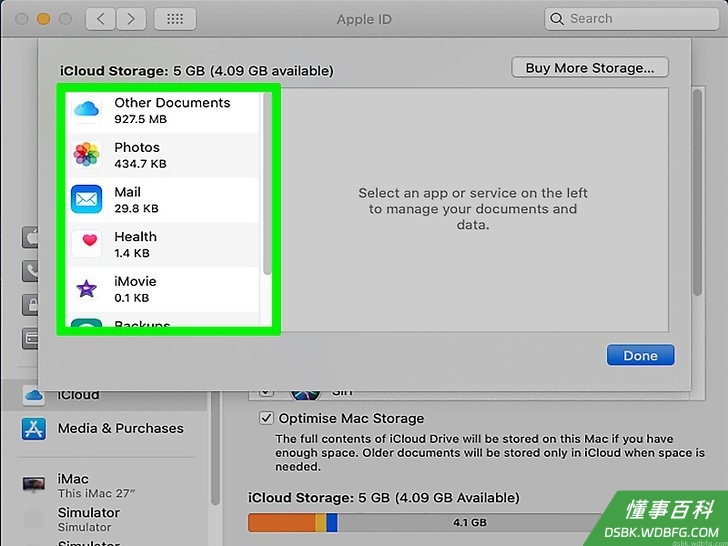Show all preferences grid button
Viewport: 728px width, 546px height.
[175, 19]
